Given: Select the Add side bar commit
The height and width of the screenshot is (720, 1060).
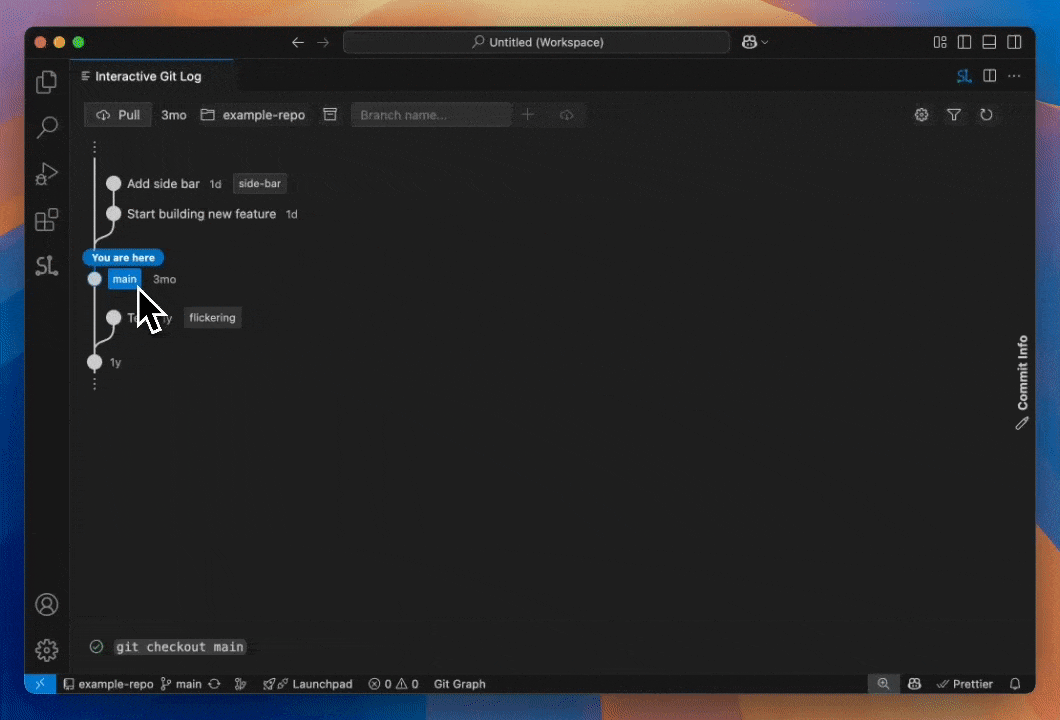Looking at the screenshot, I should point(163,183).
